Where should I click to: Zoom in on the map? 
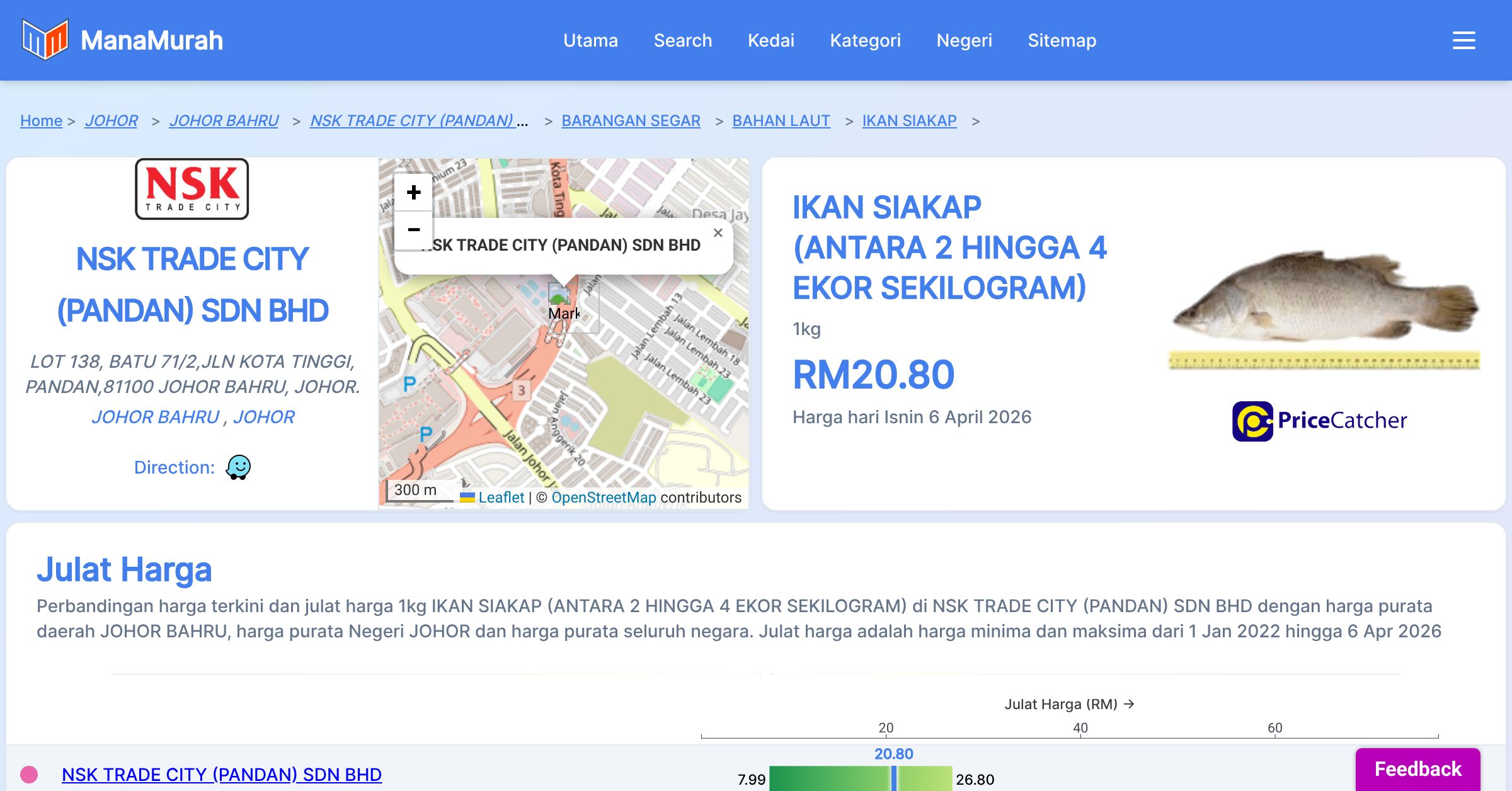[x=413, y=192]
